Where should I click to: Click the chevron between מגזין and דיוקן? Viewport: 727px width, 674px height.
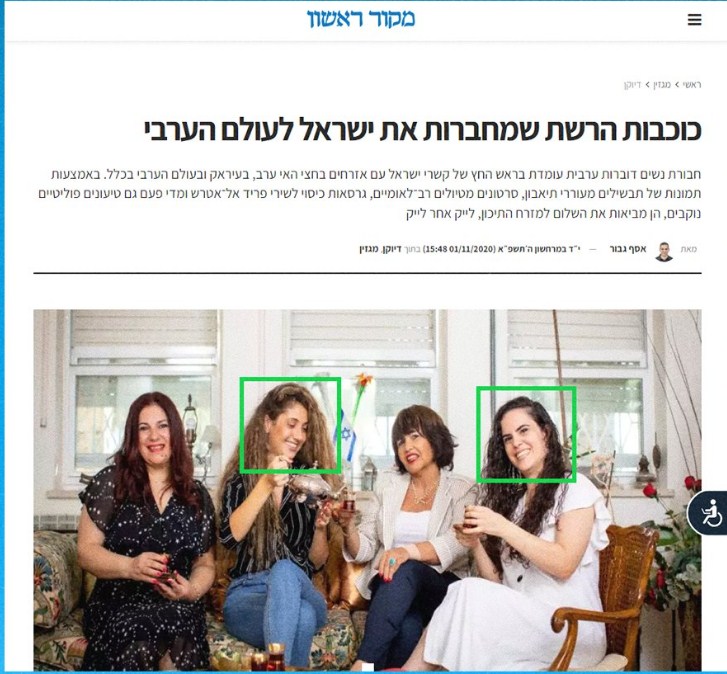click(x=648, y=85)
